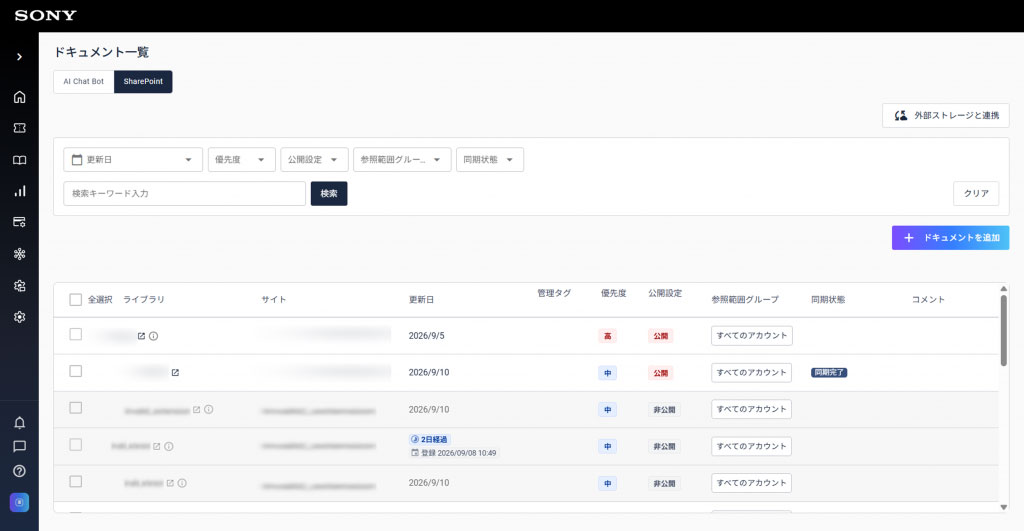Click the 更新日 column header
The width and height of the screenshot is (1024, 531).
coord(421,300)
